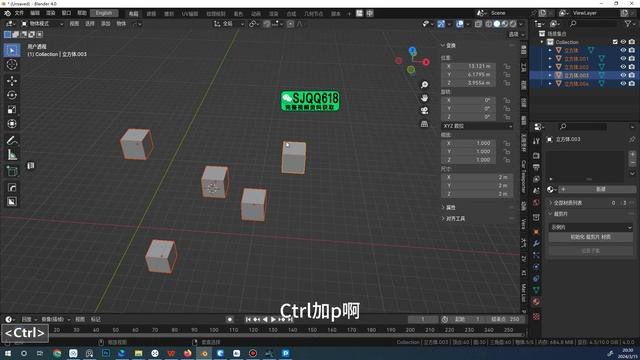Disable render for 立方体.003 via camera icon
This screenshot has height=360, width=640.
pyautogui.click(x=632, y=75)
